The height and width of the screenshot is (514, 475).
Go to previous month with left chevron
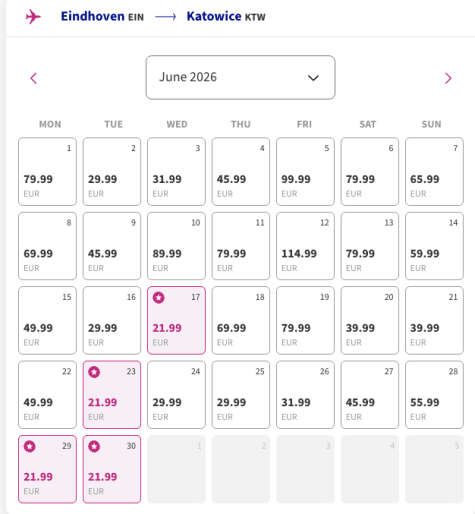pos(34,78)
